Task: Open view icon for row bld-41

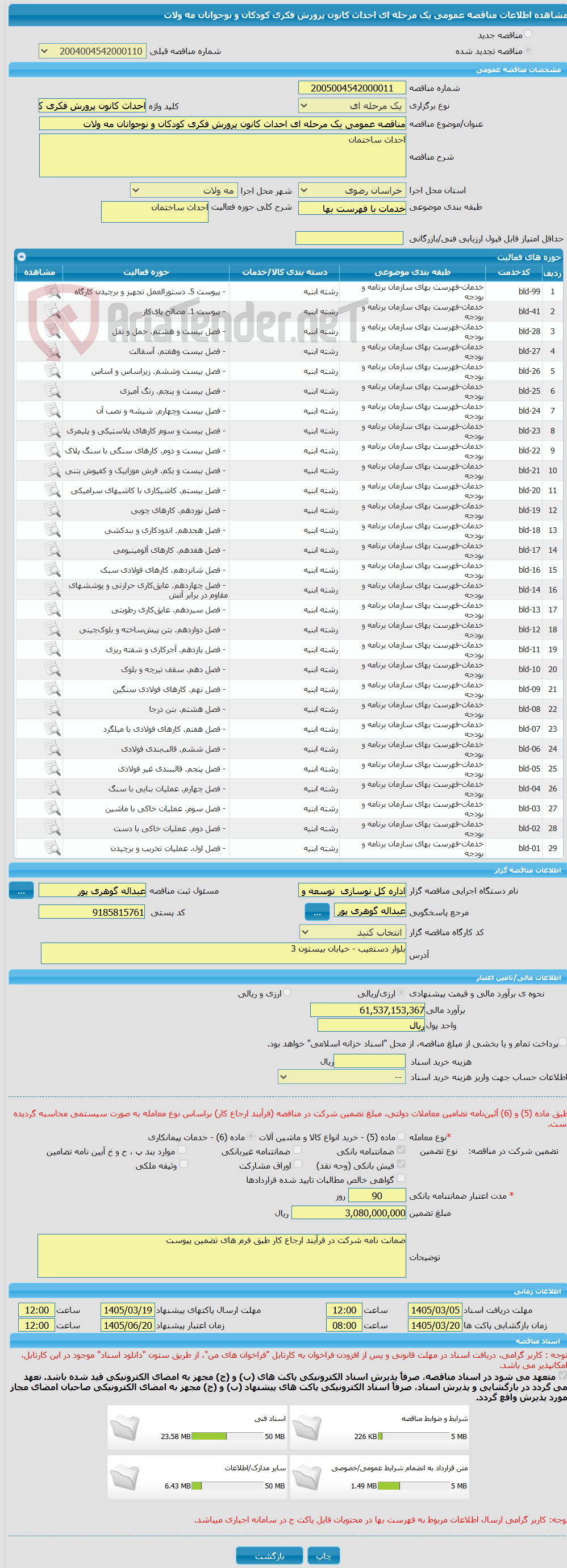Action: (52, 312)
